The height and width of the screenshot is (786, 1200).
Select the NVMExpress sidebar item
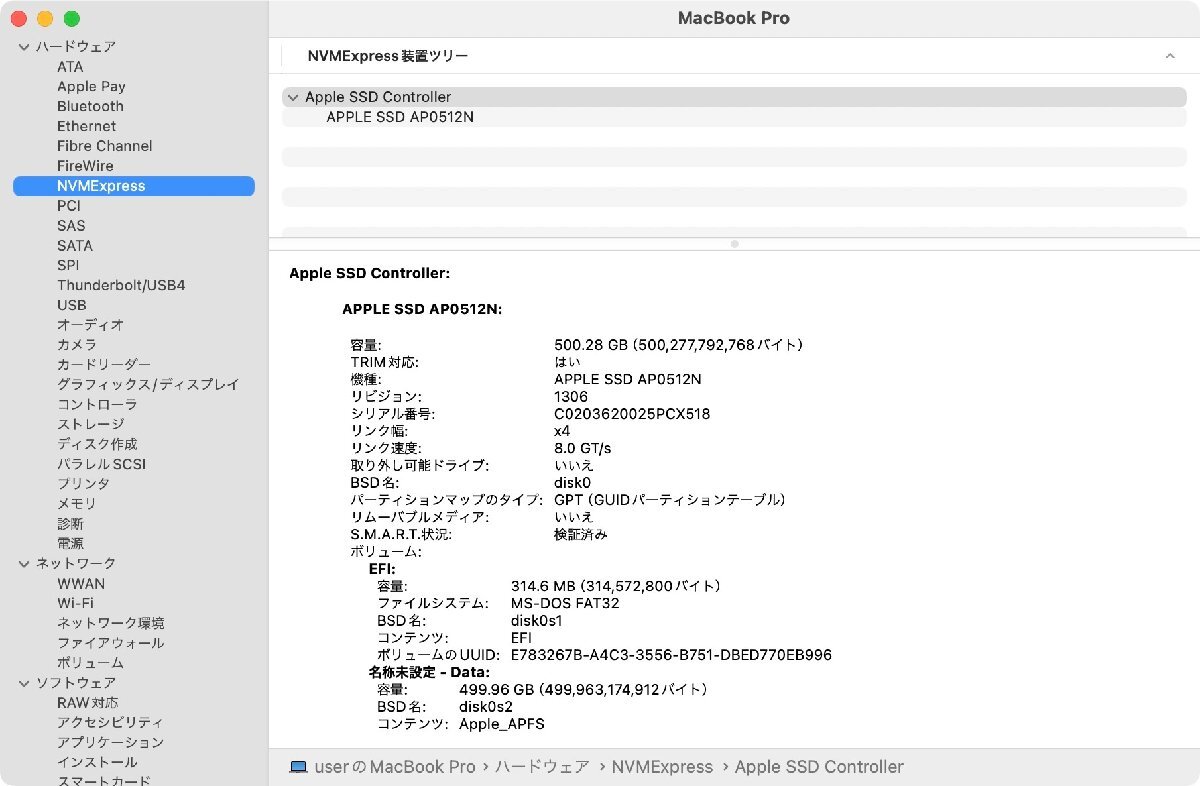point(134,186)
